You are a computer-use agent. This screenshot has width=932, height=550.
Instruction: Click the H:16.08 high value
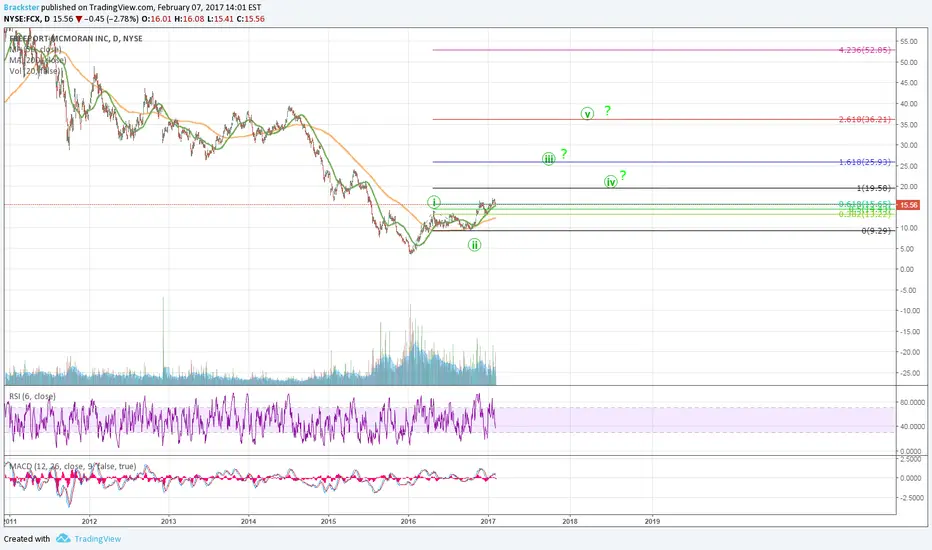click(189, 19)
